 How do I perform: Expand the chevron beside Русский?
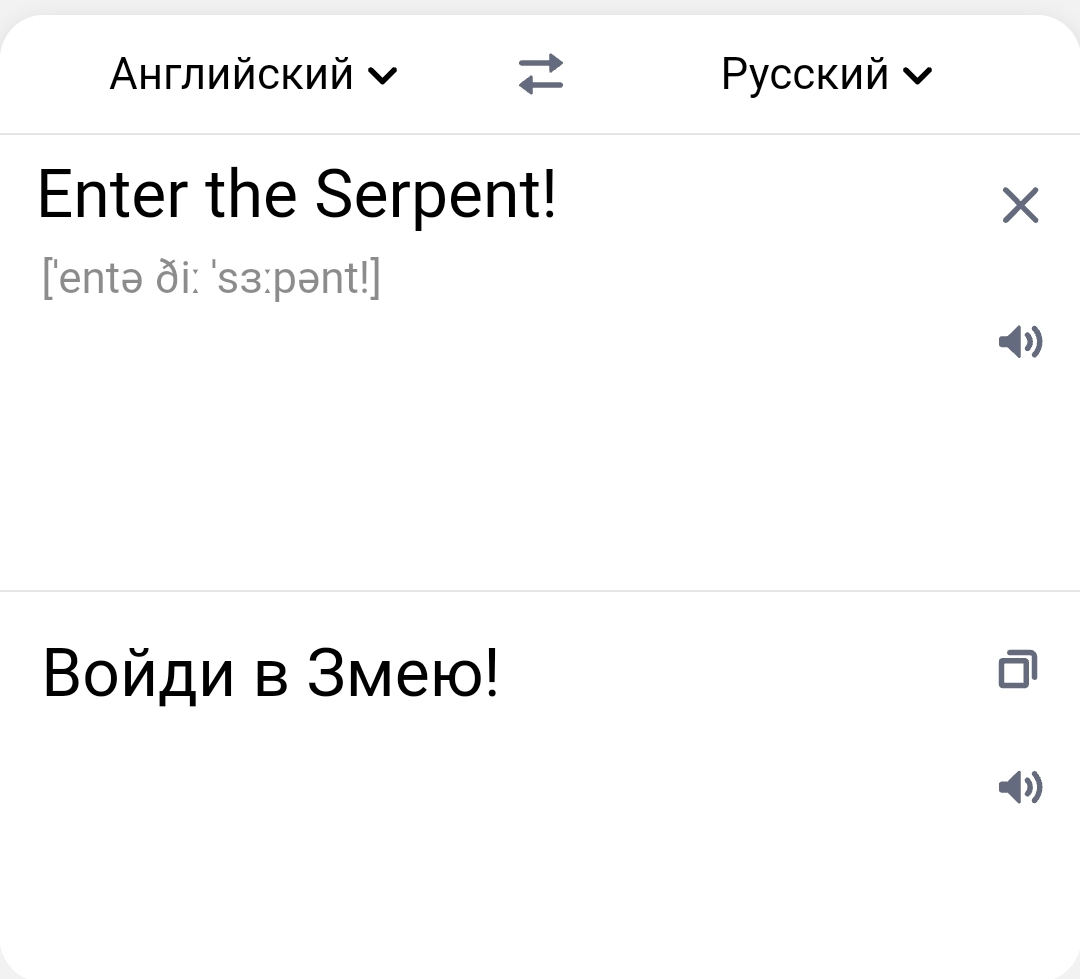coord(917,76)
